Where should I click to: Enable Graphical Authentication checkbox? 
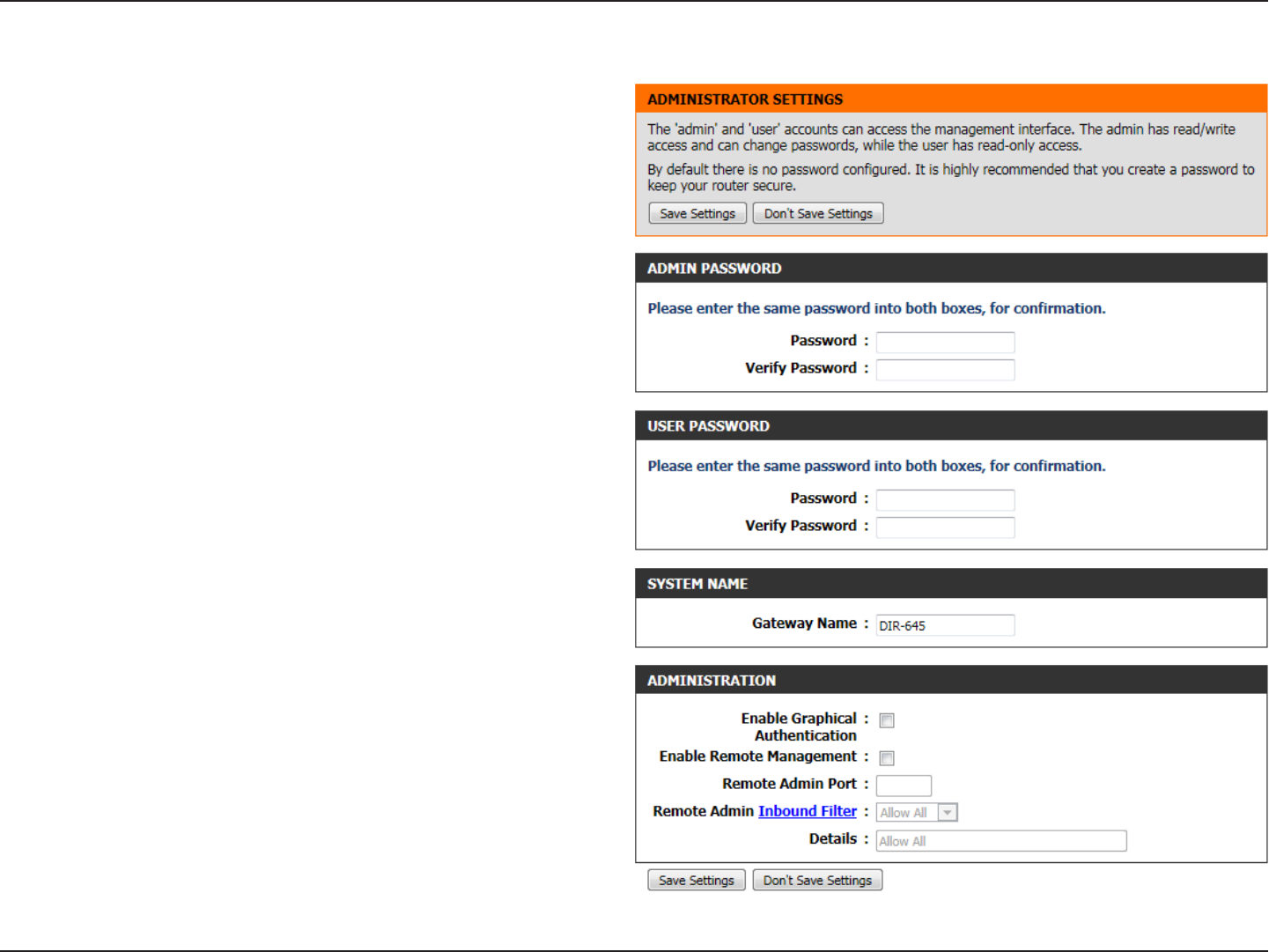(887, 720)
